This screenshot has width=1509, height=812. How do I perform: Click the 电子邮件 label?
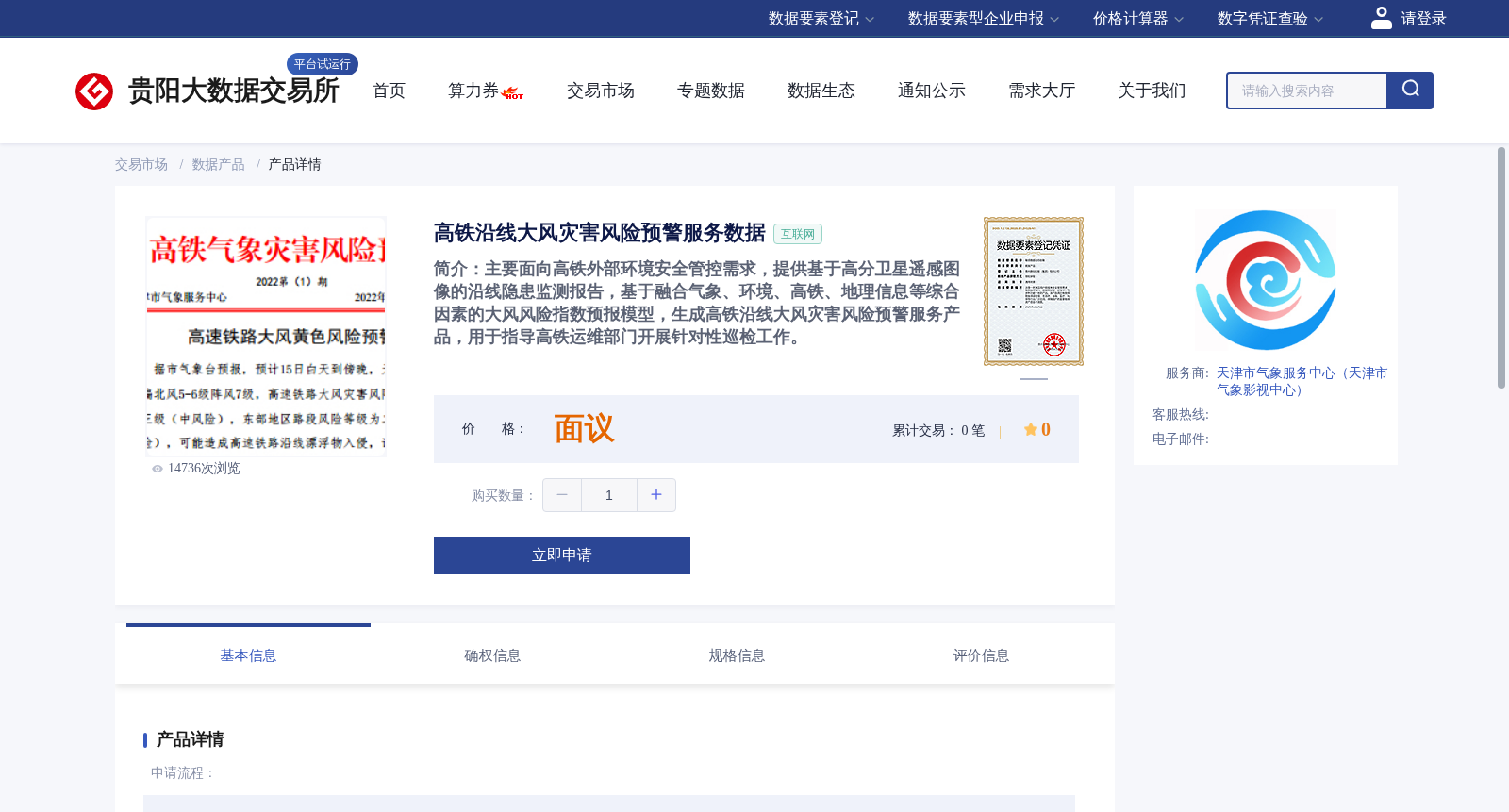[x=1181, y=439]
